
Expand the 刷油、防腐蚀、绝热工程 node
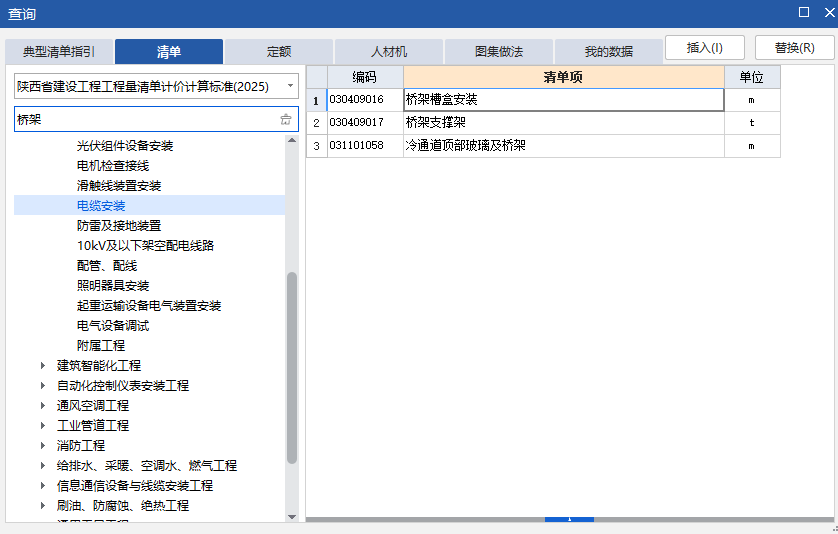[x=43, y=506]
